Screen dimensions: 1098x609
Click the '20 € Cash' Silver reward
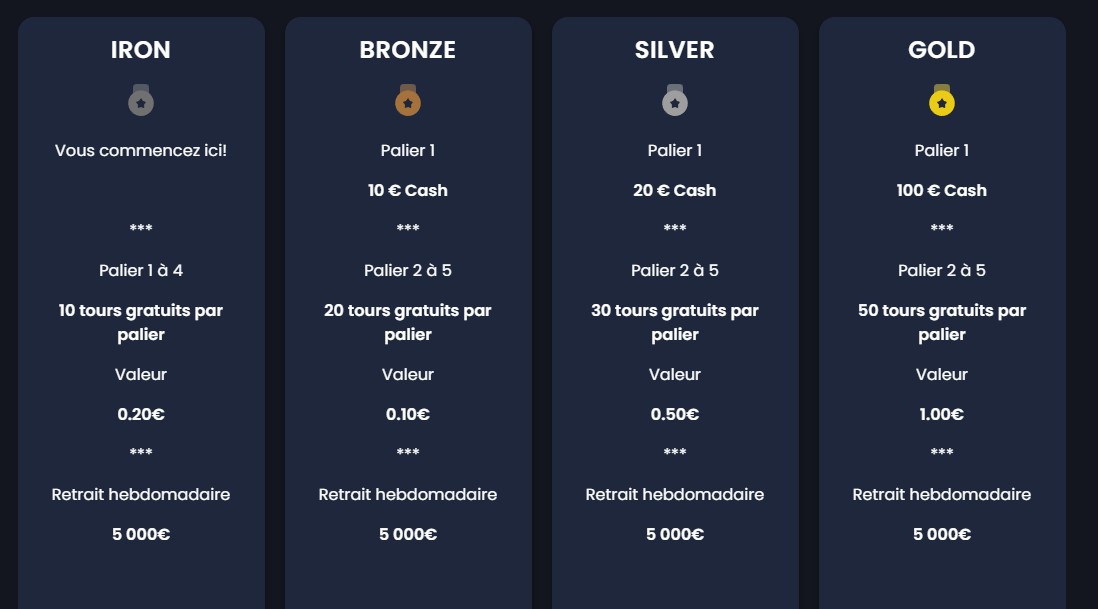674,190
